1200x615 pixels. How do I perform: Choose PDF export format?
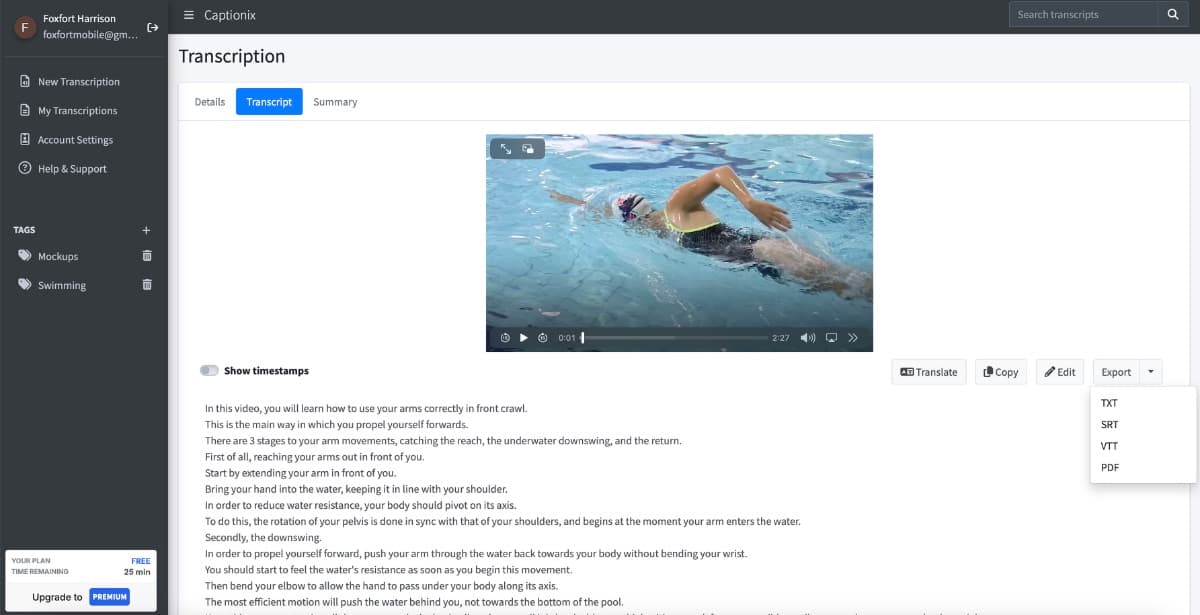1109,467
